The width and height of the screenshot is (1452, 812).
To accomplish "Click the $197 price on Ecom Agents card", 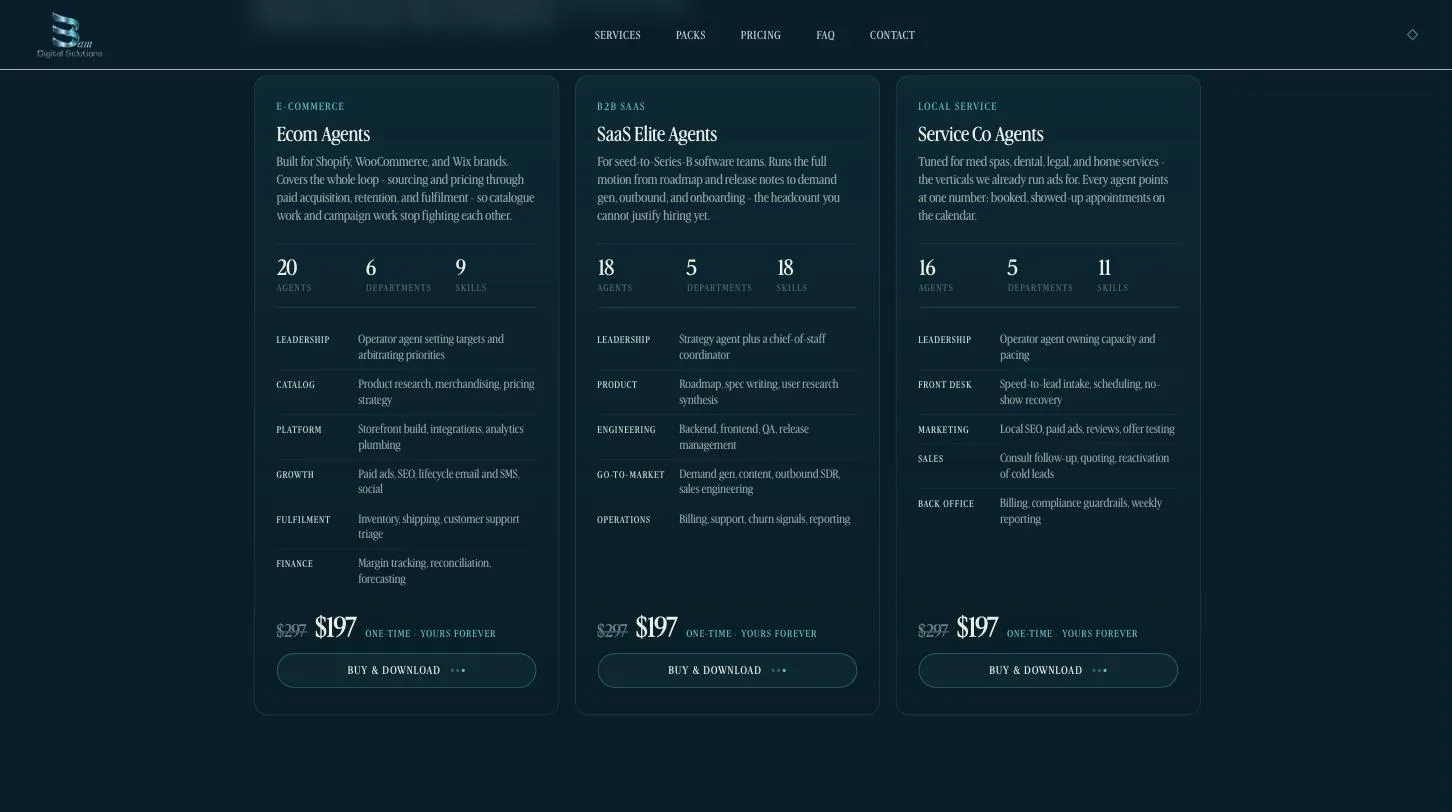I will [335, 628].
